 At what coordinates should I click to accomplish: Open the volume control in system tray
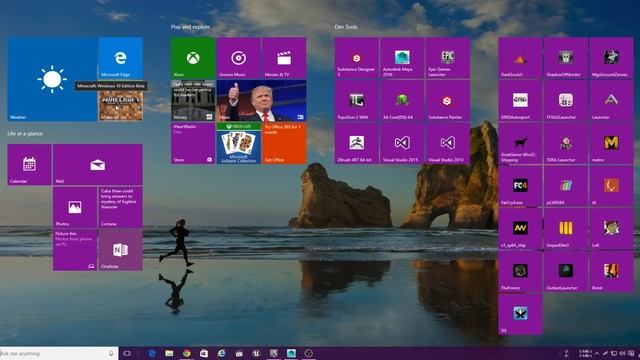point(622,353)
